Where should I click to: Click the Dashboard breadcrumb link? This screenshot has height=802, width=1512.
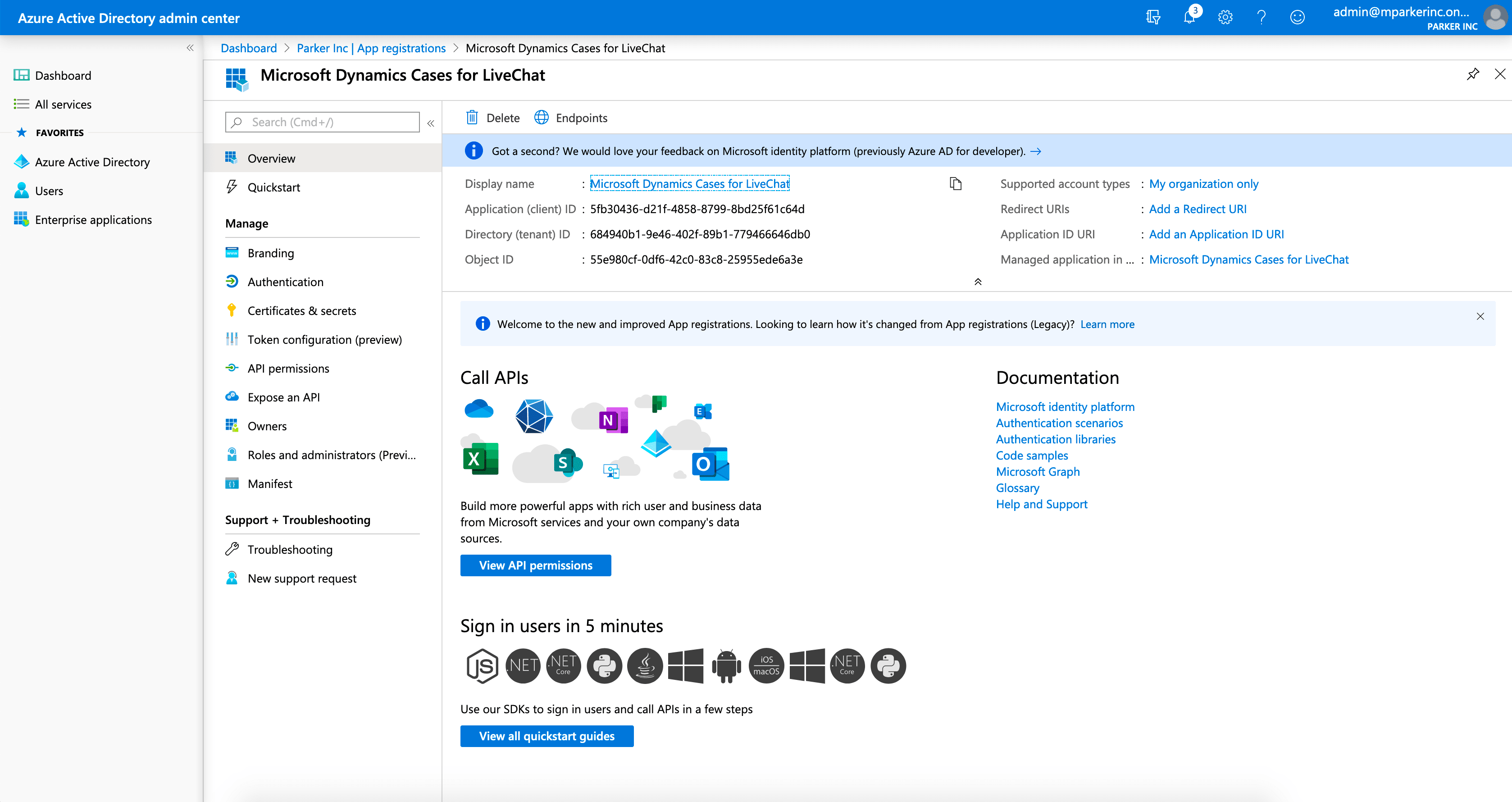pos(248,48)
